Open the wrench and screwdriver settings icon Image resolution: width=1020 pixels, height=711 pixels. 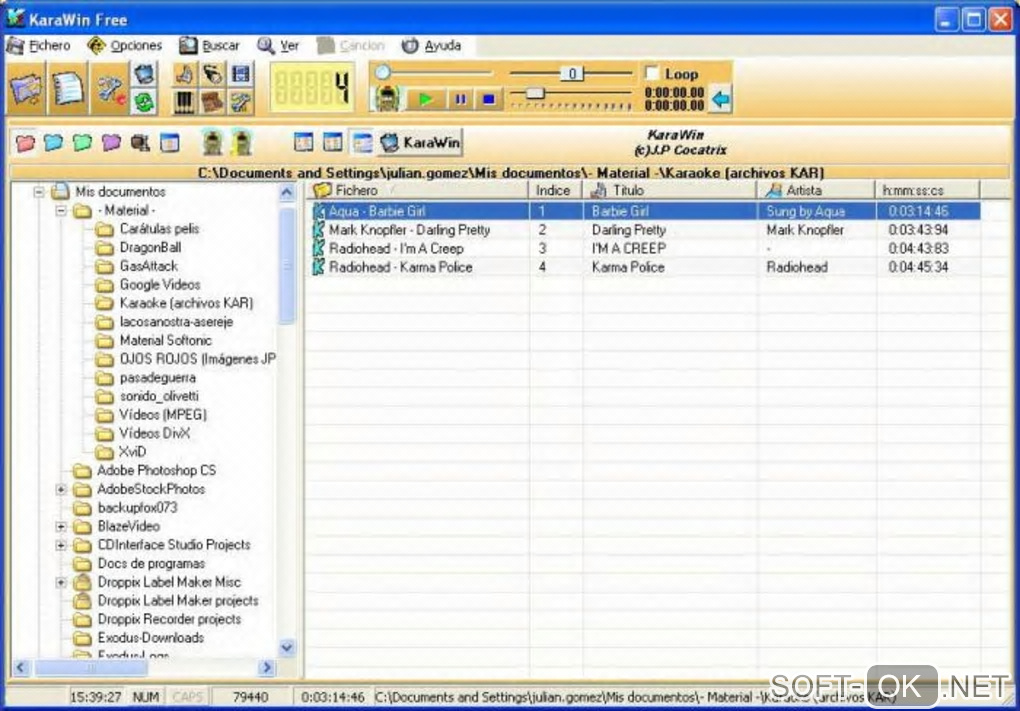pos(109,88)
